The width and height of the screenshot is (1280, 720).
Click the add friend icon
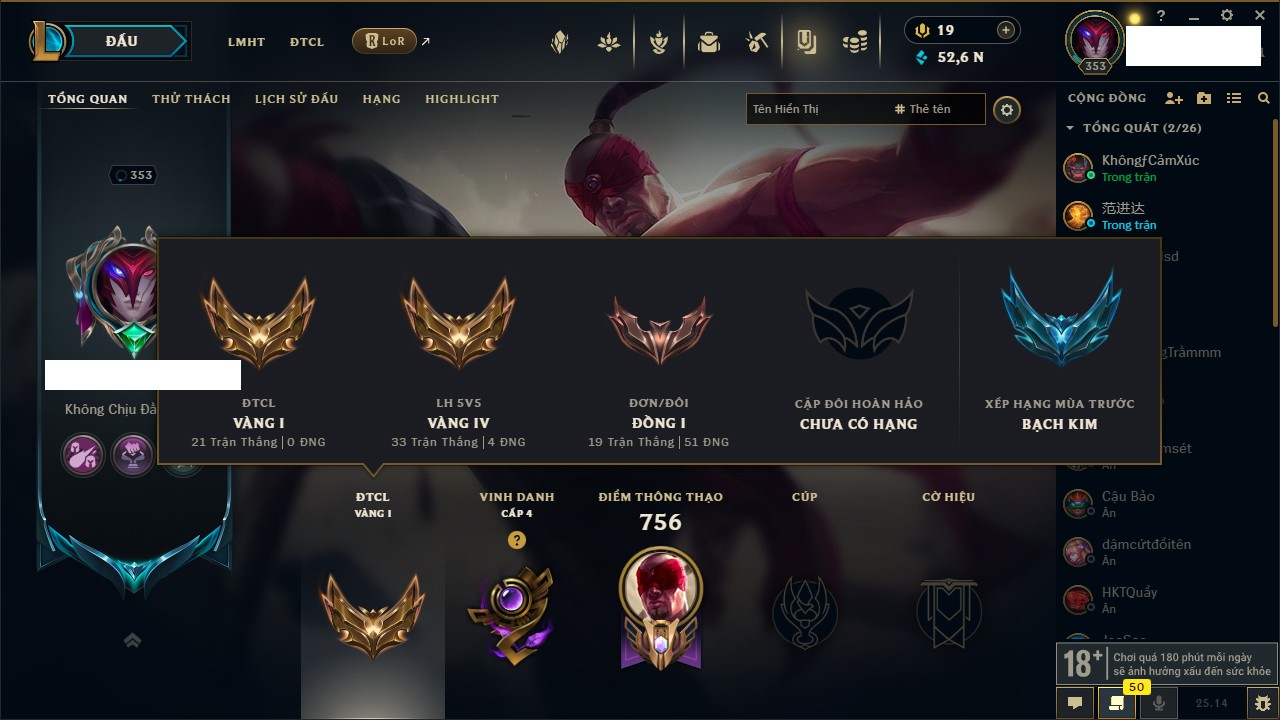pos(1174,98)
